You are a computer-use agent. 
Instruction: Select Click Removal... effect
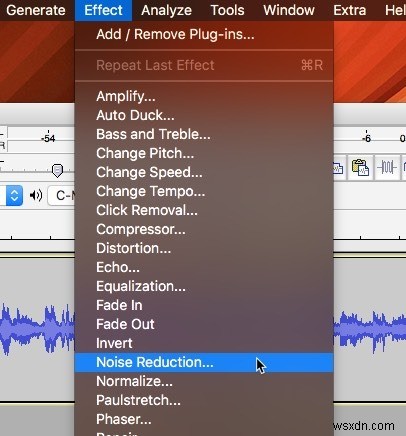pos(204,210)
